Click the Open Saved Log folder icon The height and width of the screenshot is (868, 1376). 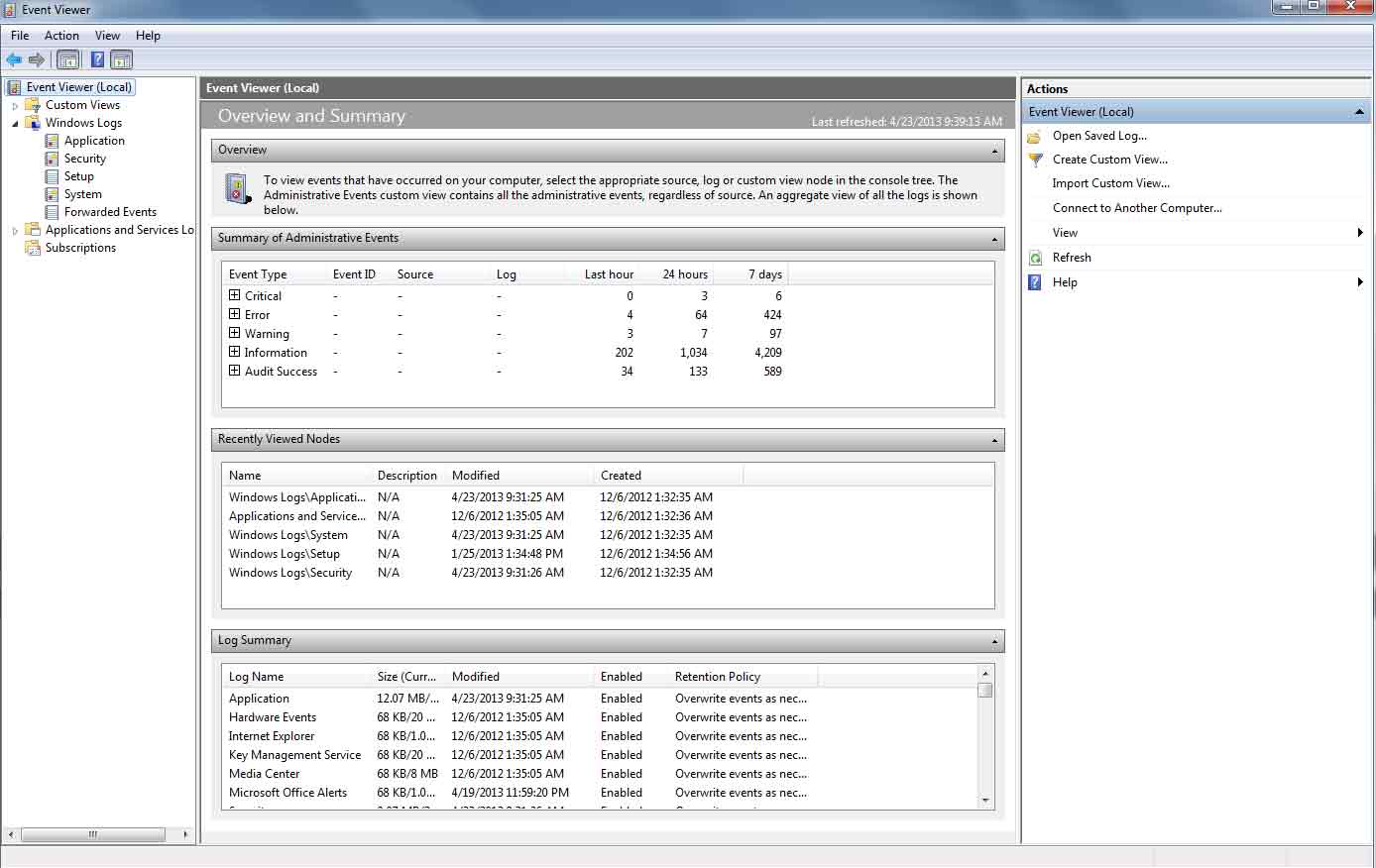pos(1035,136)
